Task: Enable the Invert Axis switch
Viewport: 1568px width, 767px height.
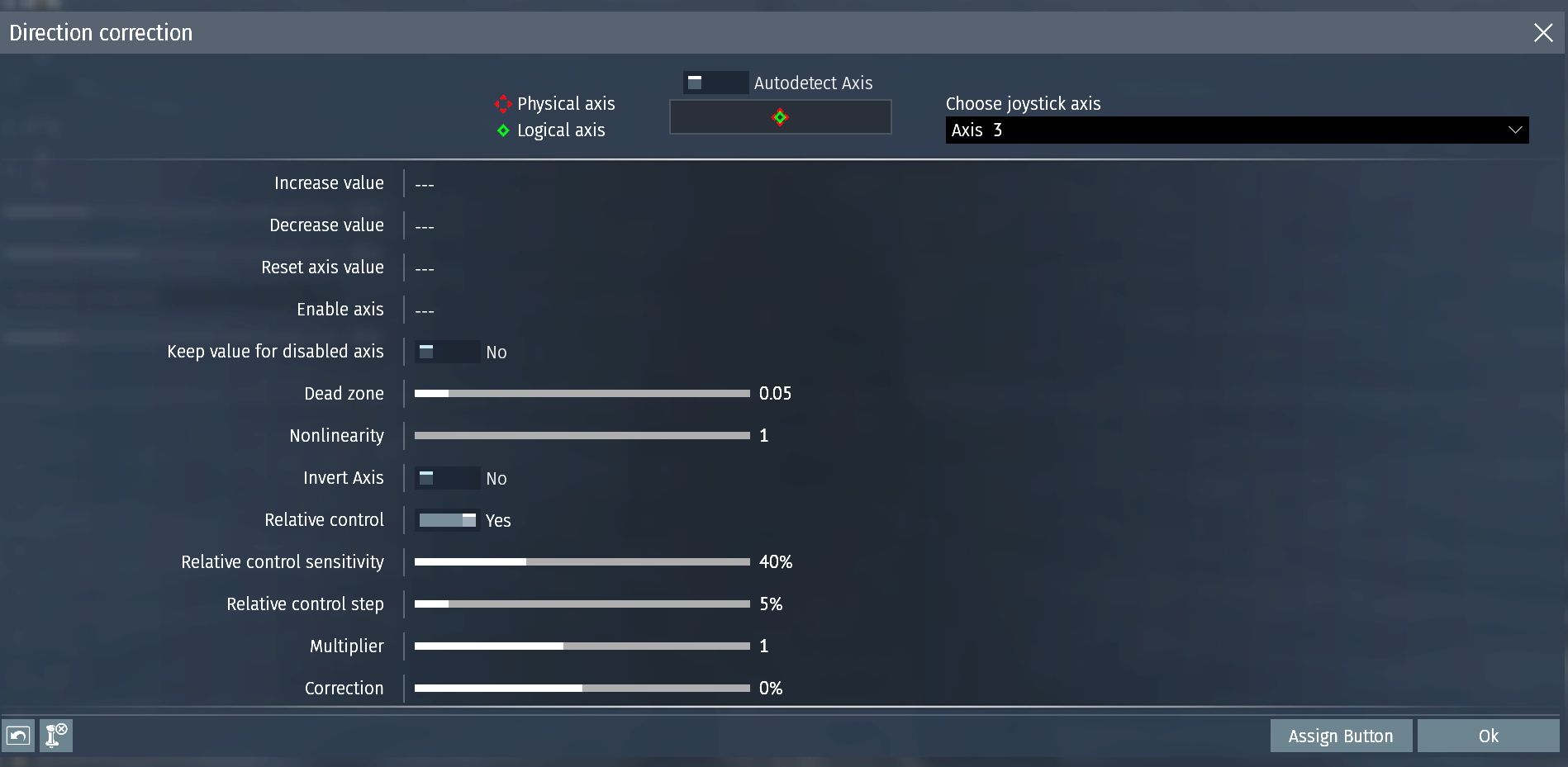Action: [x=447, y=478]
